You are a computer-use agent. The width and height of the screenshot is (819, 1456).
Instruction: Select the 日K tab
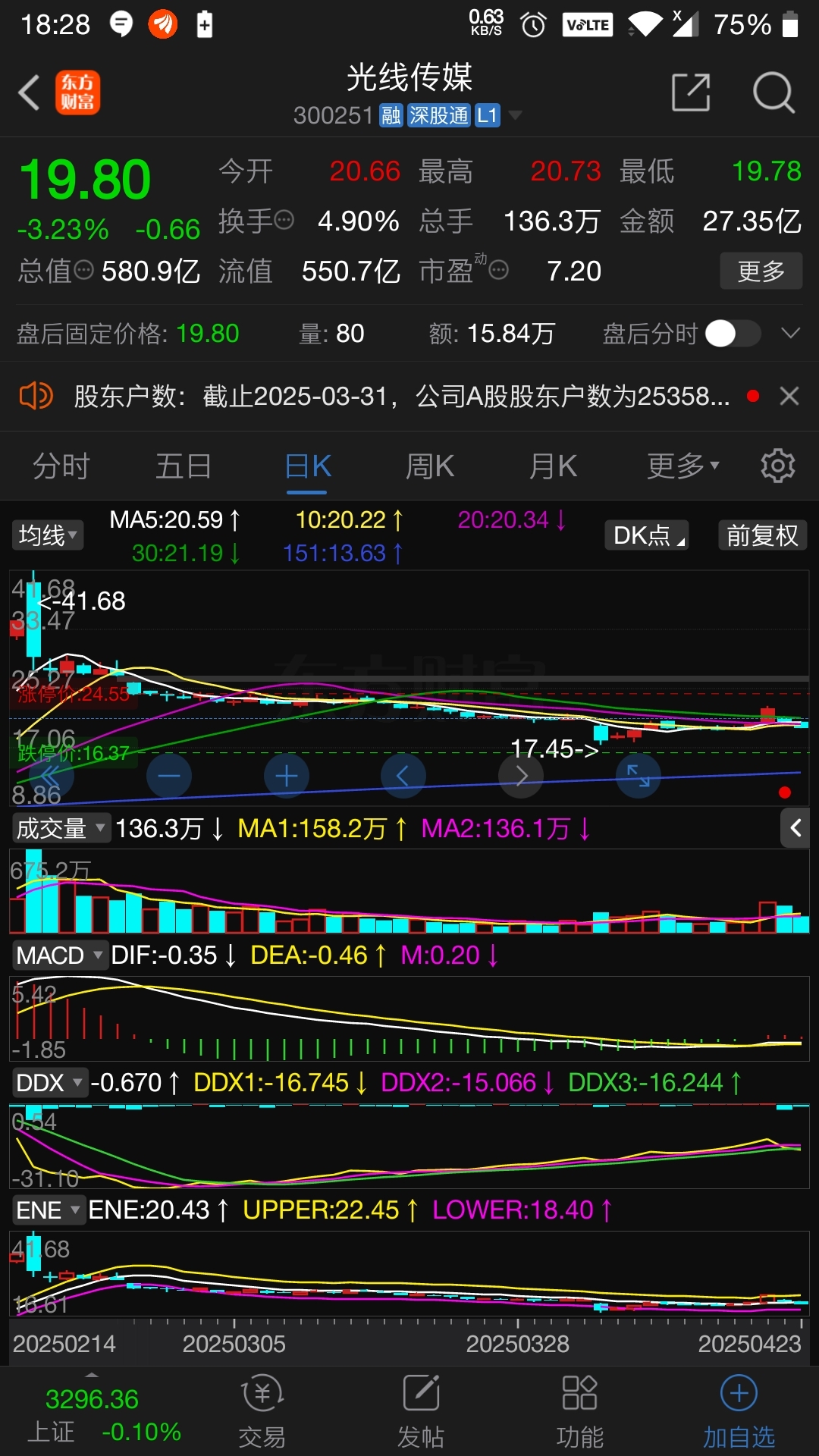pyautogui.click(x=308, y=466)
